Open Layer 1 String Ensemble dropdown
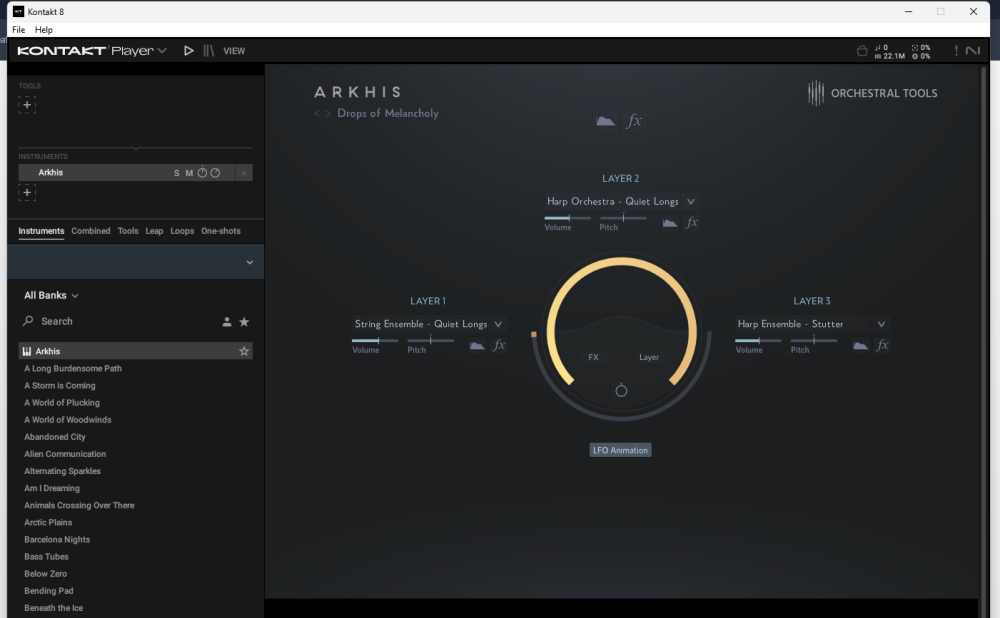 click(x=429, y=324)
